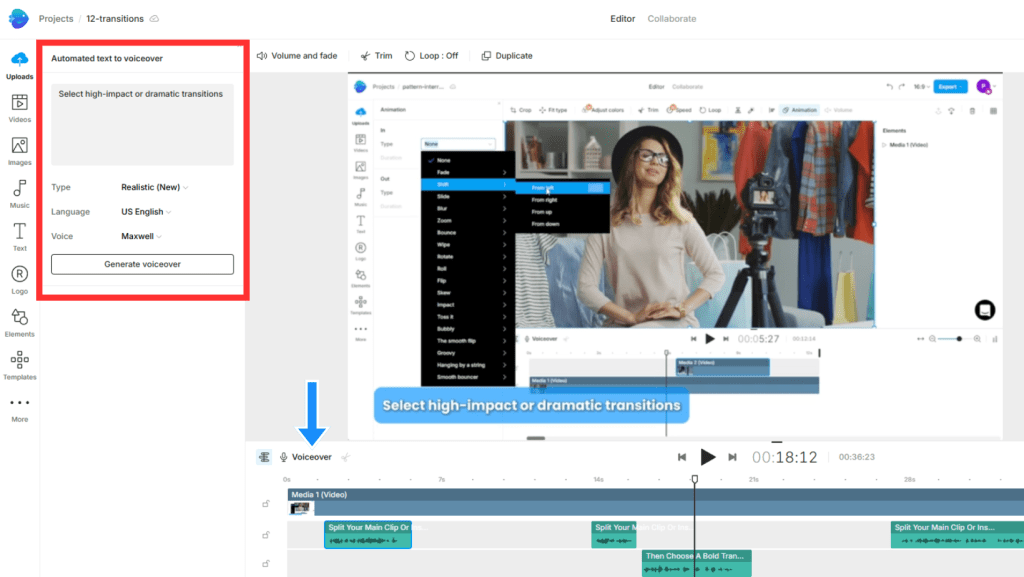Open the Voice dropdown showing Maxwell
The height and width of the screenshot is (577, 1024).
[x=141, y=237]
